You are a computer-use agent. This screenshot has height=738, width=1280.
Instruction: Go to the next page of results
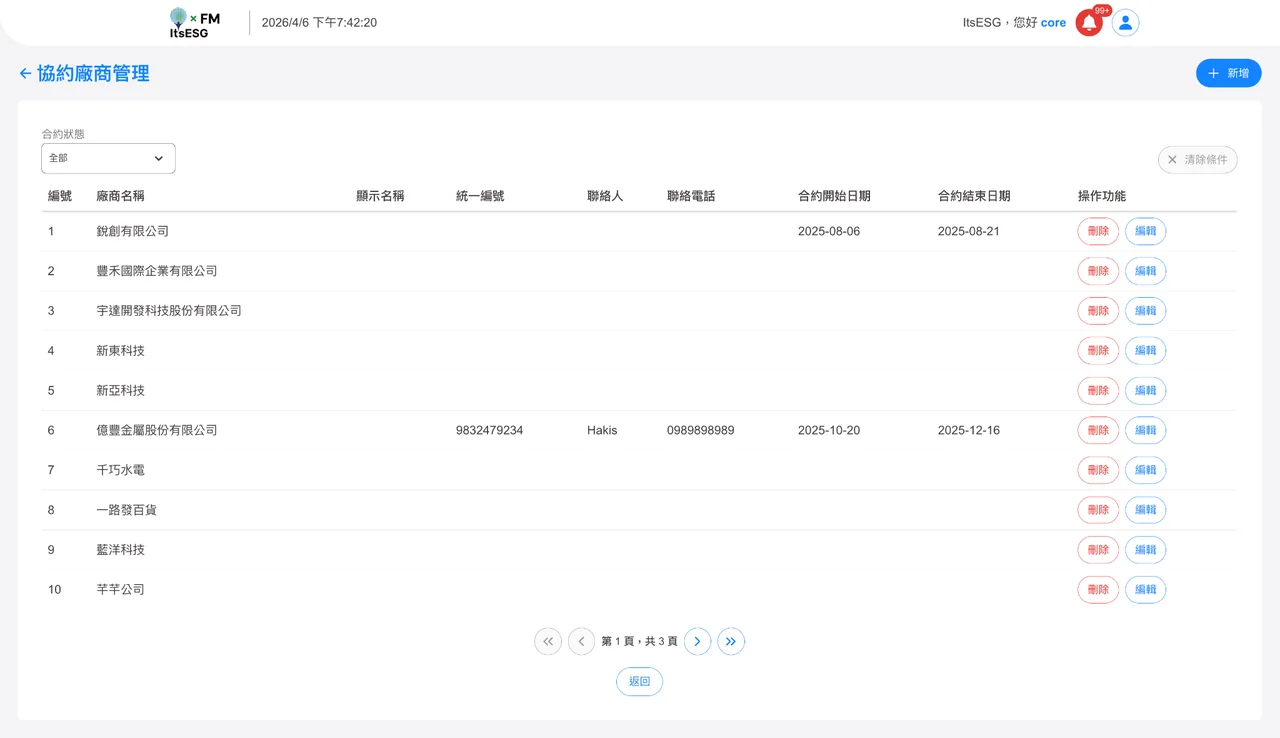click(x=698, y=641)
